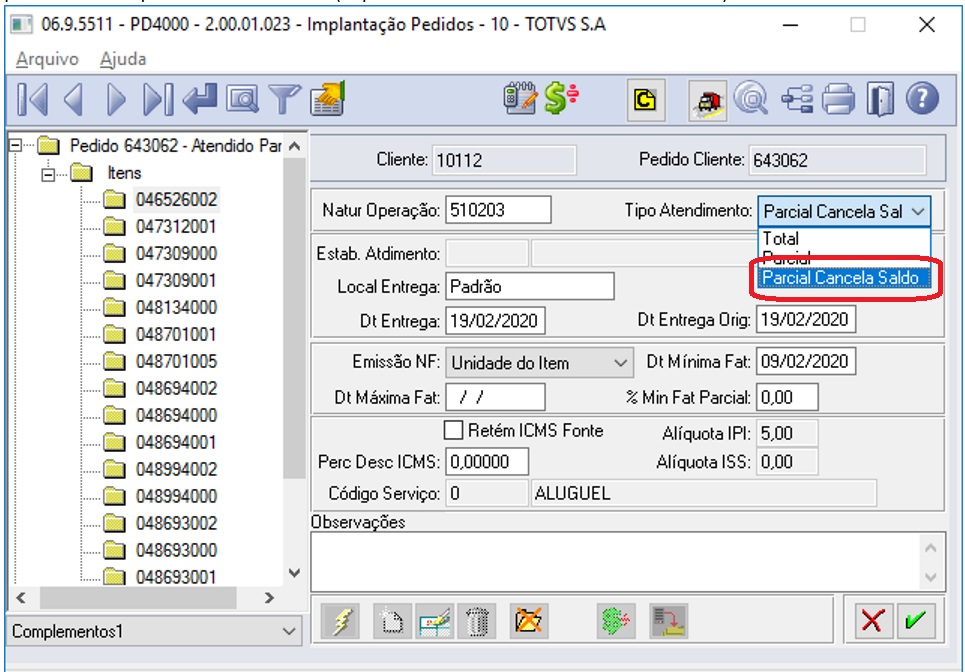Click the magnifier at-sign query icon

click(x=751, y=100)
